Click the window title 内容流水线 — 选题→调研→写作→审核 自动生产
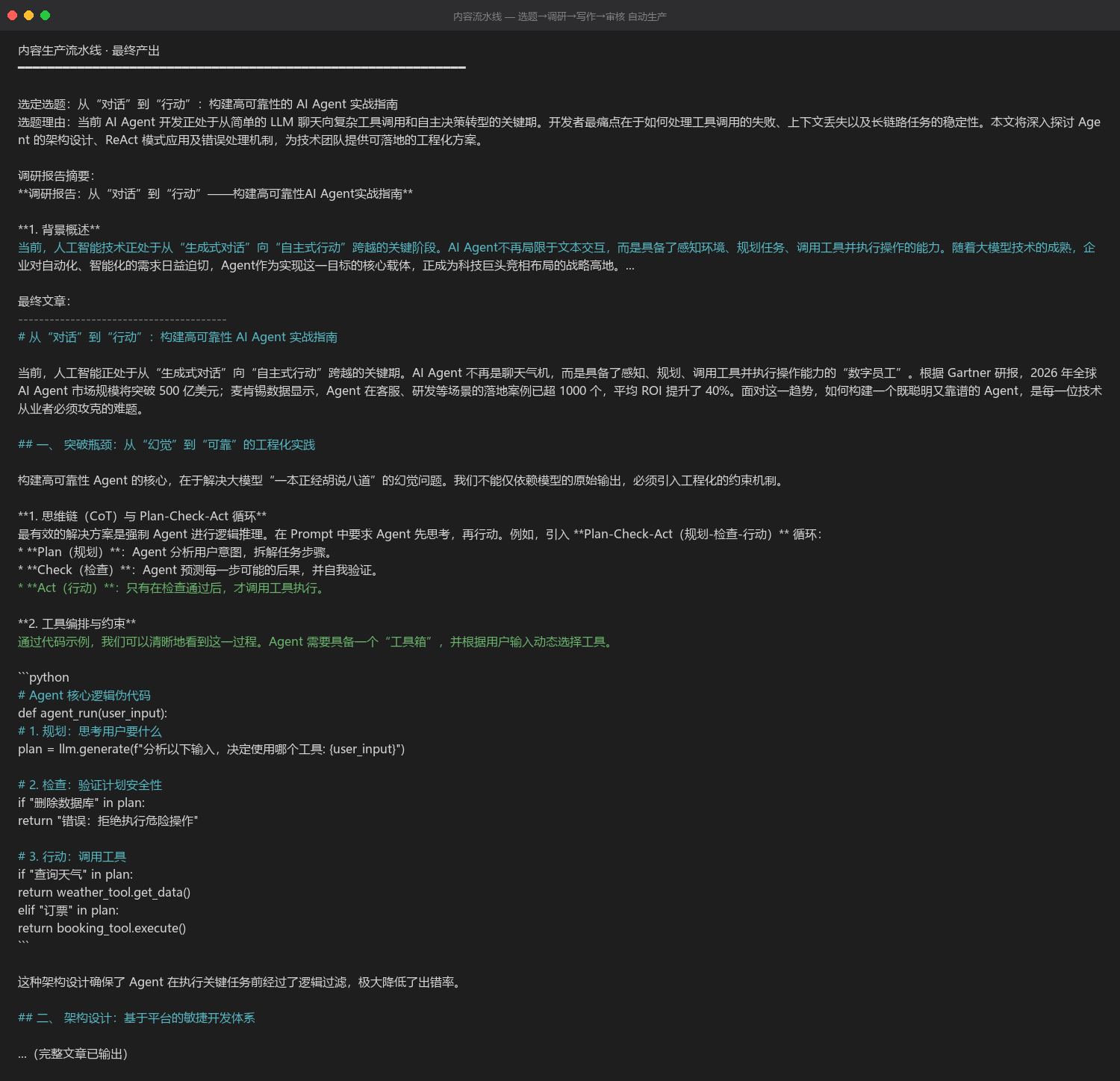This screenshot has width=1120, height=1081. pos(560,16)
